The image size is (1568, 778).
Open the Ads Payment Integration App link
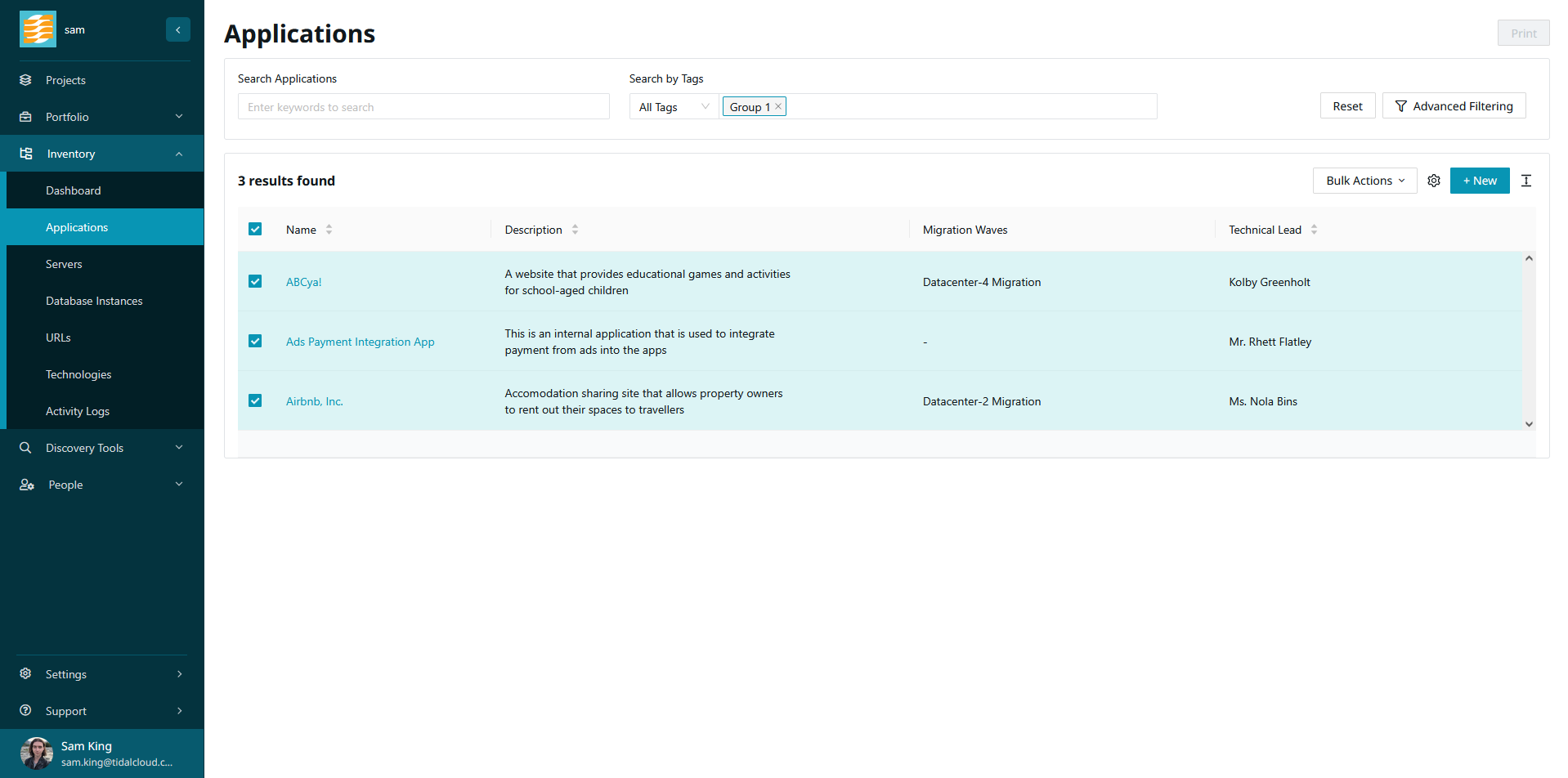tap(360, 342)
